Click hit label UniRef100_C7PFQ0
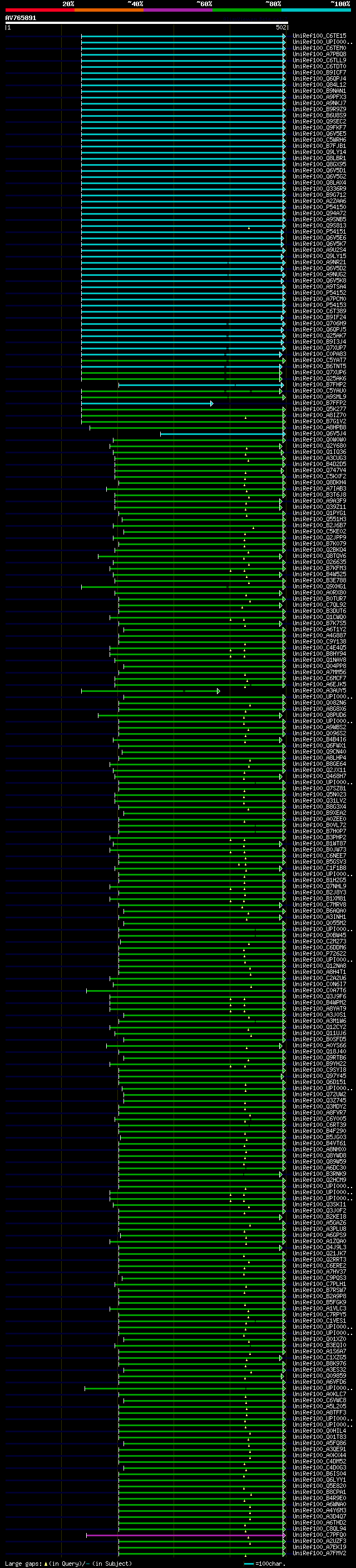This screenshot has width=356, height=1568. [x=319, y=1535]
